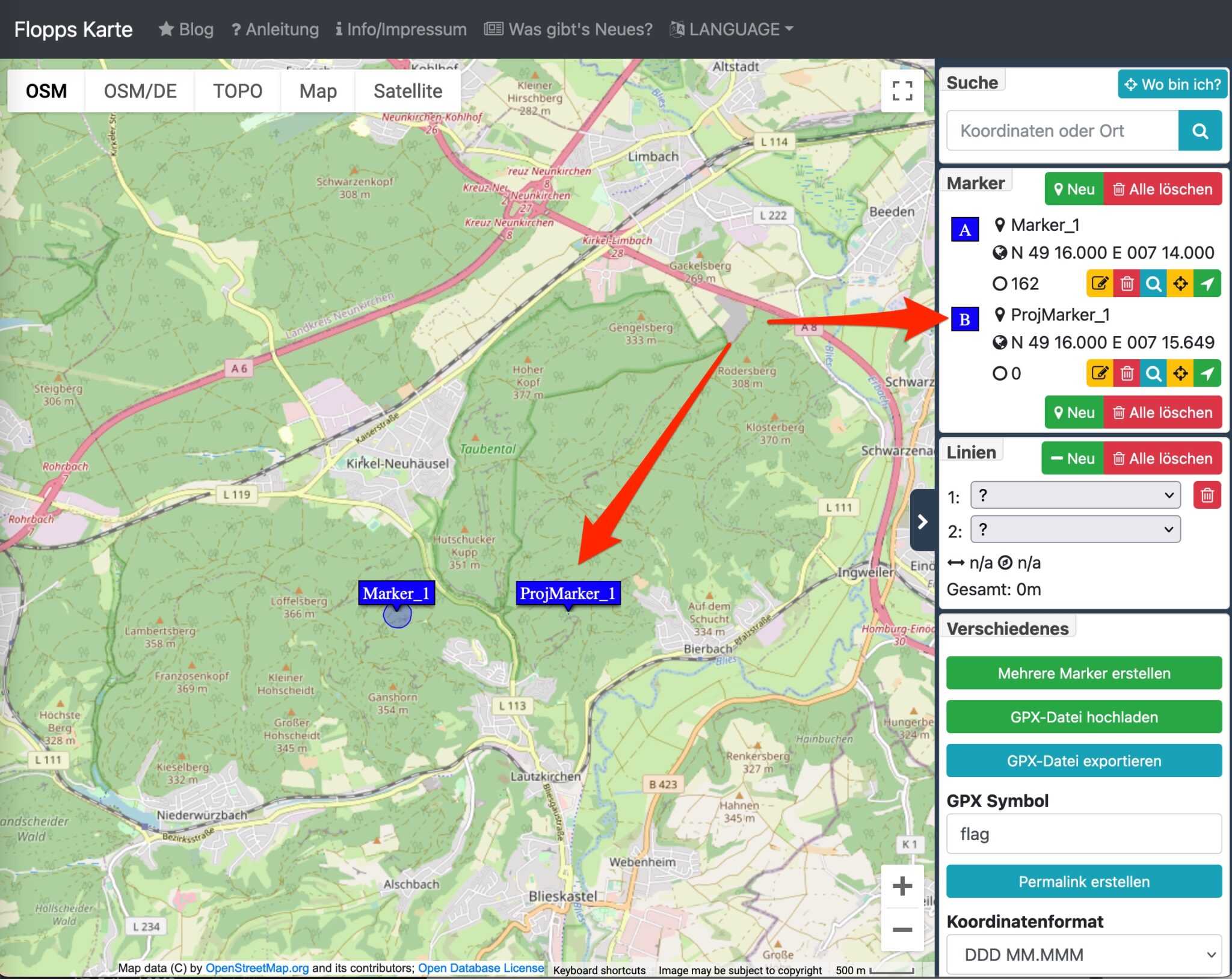
Task: Collapse the sidebar with the chevron toggle
Action: 922,521
